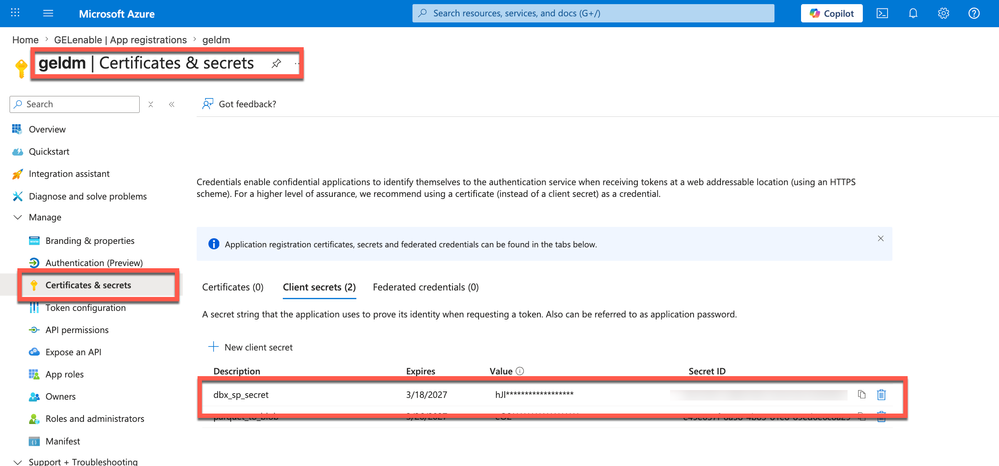Click the Expires column header
The image size is (999, 466).
coord(420,371)
